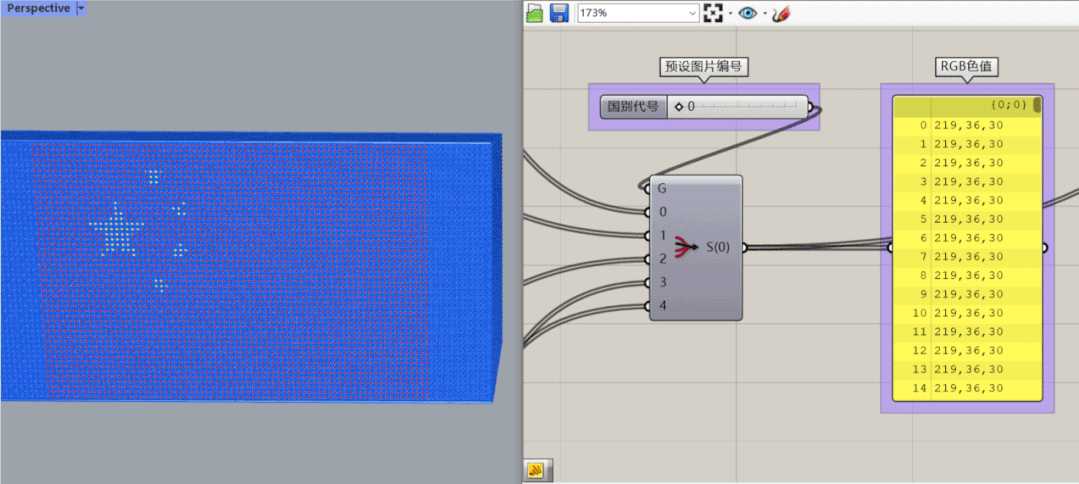Open a Grasshopper file with the folder icon
Viewport: 1079px width, 484px height.
tap(535, 12)
